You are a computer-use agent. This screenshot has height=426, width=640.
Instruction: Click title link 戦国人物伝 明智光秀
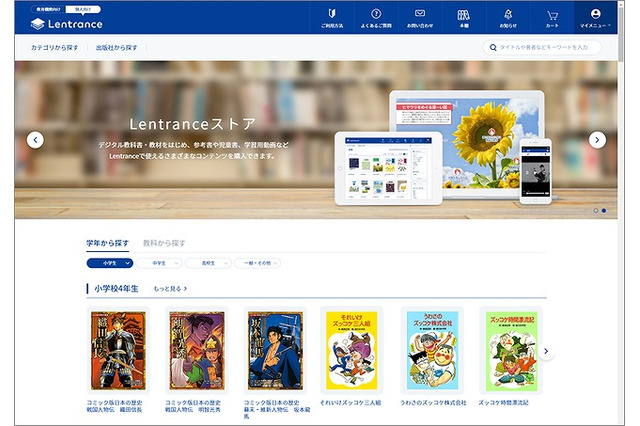[x=193, y=406]
